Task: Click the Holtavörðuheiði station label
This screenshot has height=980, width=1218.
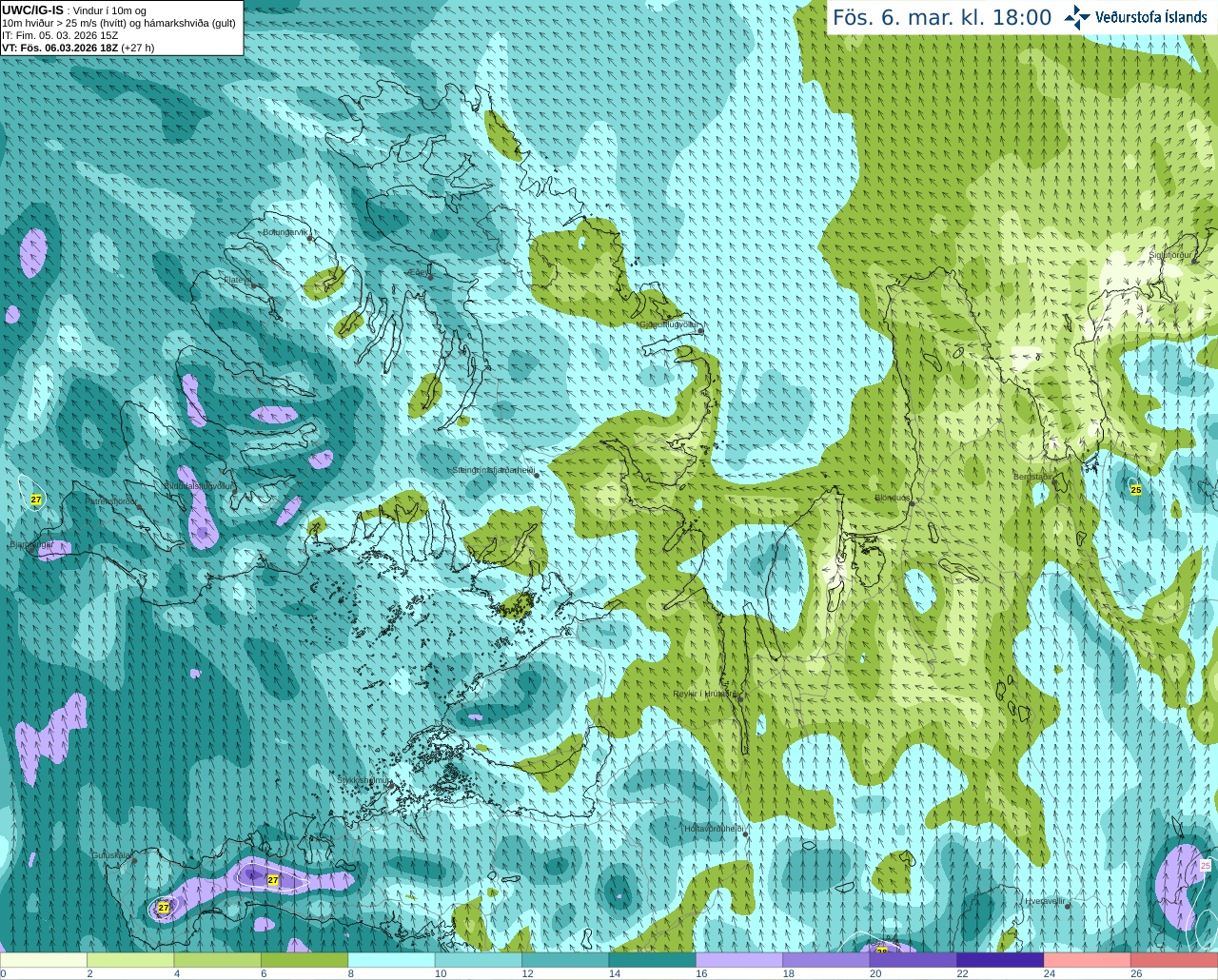Action: click(x=714, y=829)
